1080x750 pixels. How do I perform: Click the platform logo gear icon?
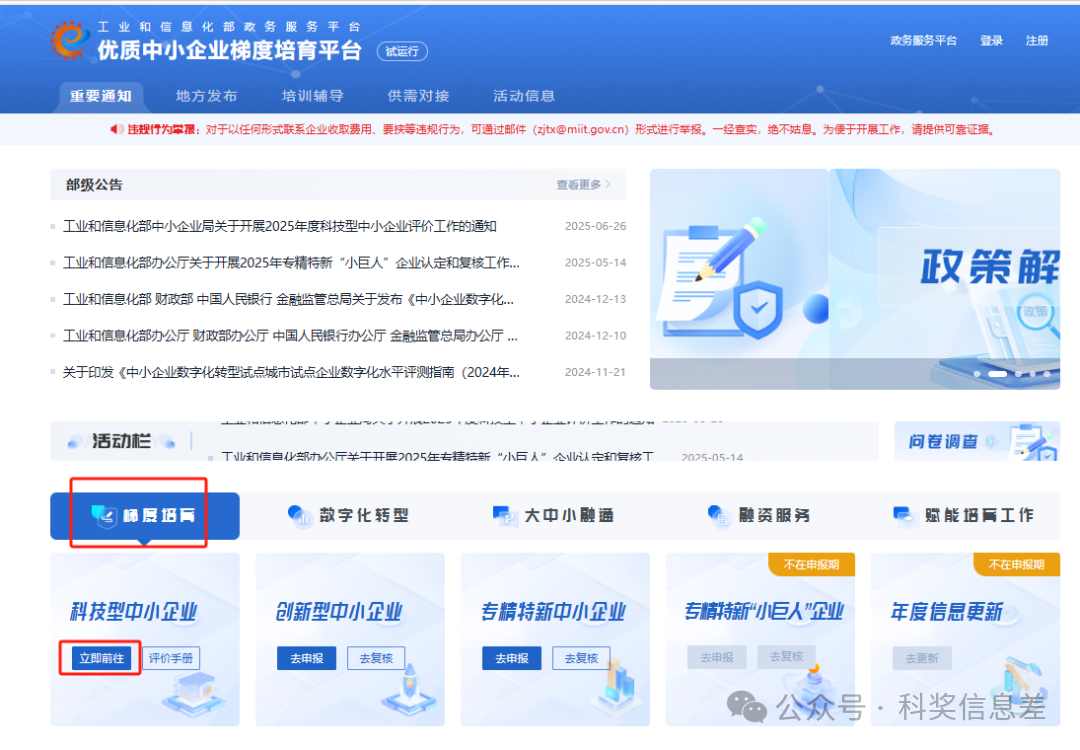[67, 38]
